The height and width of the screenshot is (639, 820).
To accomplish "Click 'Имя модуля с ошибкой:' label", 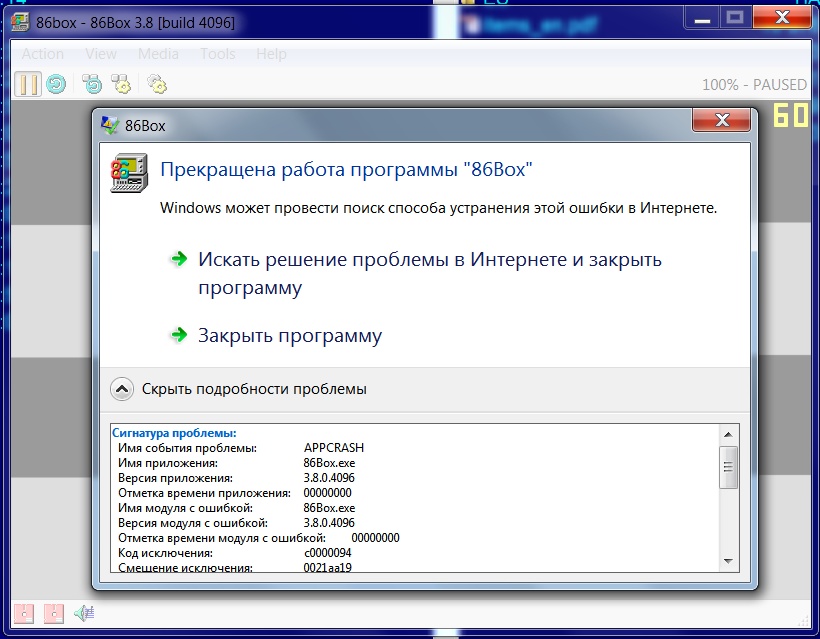I will [x=185, y=508].
